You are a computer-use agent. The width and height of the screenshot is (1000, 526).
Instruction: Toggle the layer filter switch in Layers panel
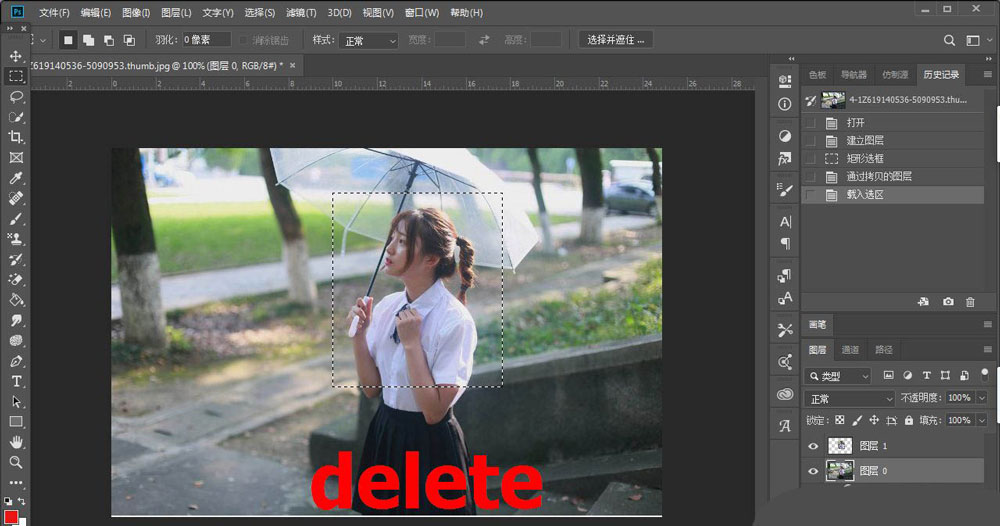pyautogui.click(x=984, y=374)
